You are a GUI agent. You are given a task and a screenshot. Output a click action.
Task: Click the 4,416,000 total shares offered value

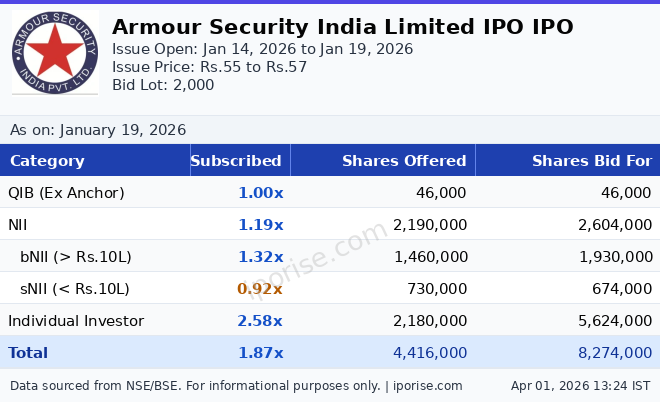(429, 353)
